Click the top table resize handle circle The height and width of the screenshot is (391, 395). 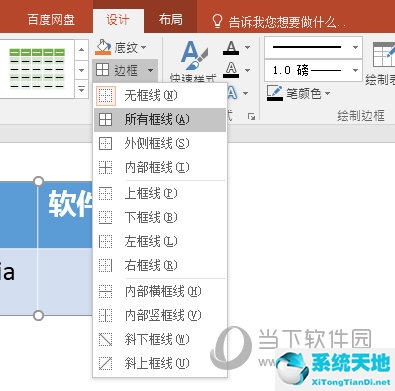(x=39, y=181)
